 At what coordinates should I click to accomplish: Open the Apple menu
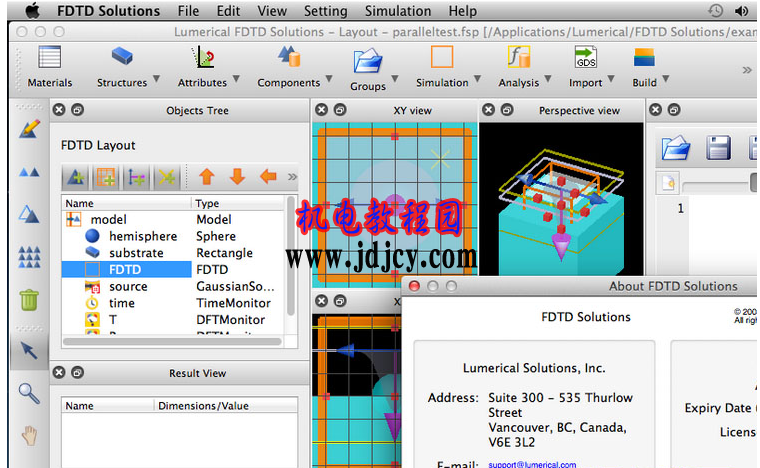[32, 10]
